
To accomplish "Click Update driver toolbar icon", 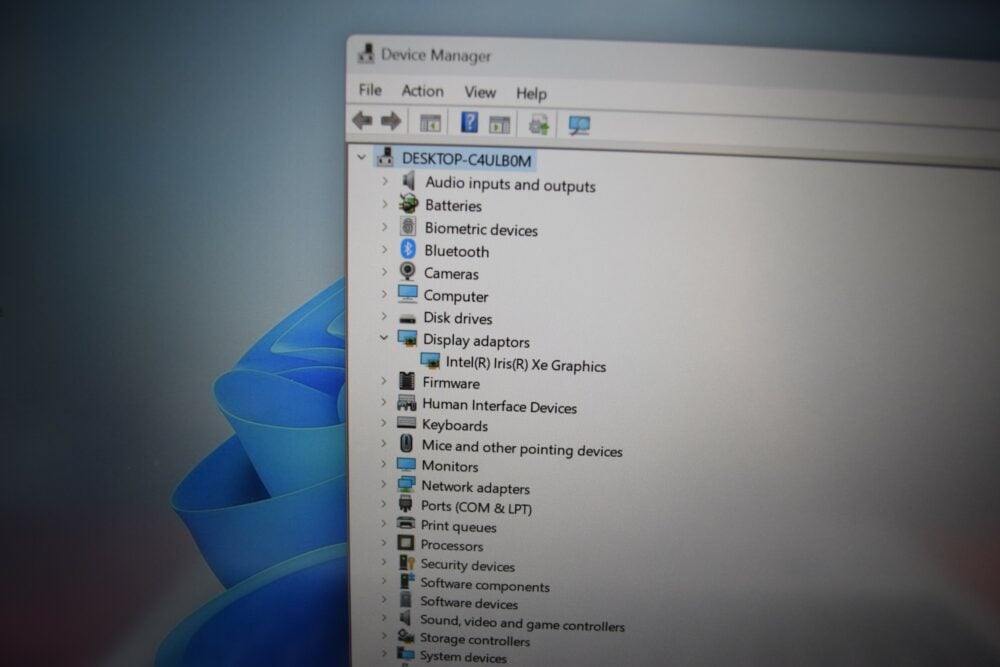I will (x=539, y=124).
